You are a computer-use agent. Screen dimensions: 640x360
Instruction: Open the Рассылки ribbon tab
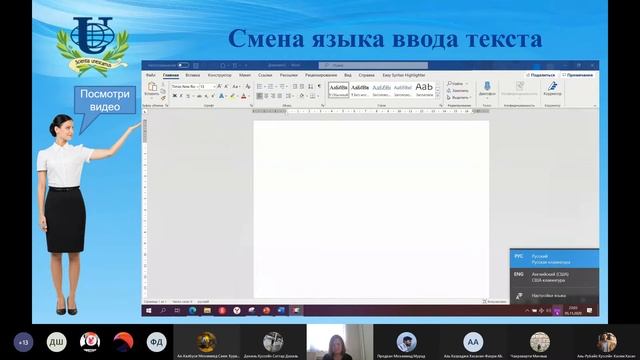[x=289, y=76]
